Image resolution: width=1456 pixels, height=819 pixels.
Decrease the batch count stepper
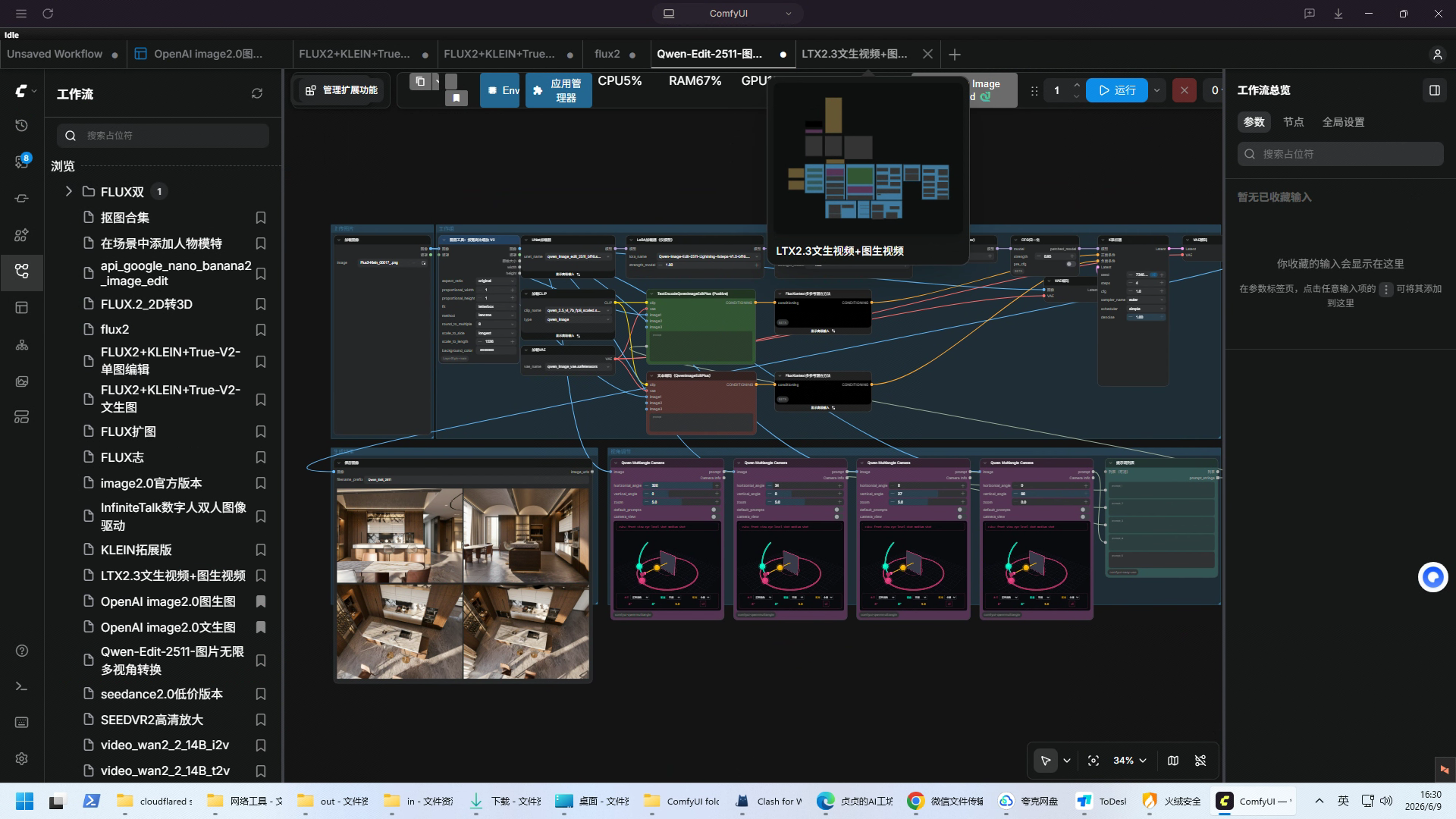(x=1077, y=96)
